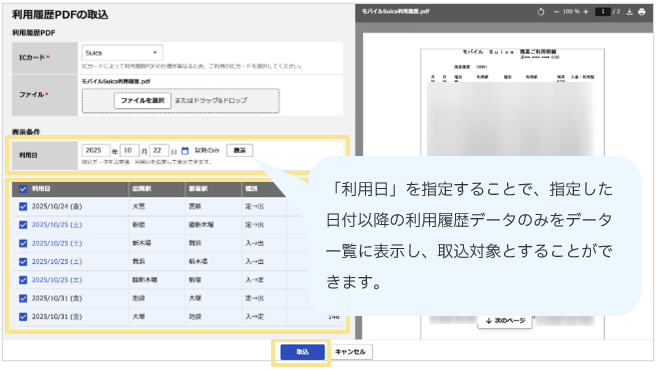Screen dimensions: 658x370
Task: Rotate the PDF page in the viewer
Action: click(x=540, y=12)
